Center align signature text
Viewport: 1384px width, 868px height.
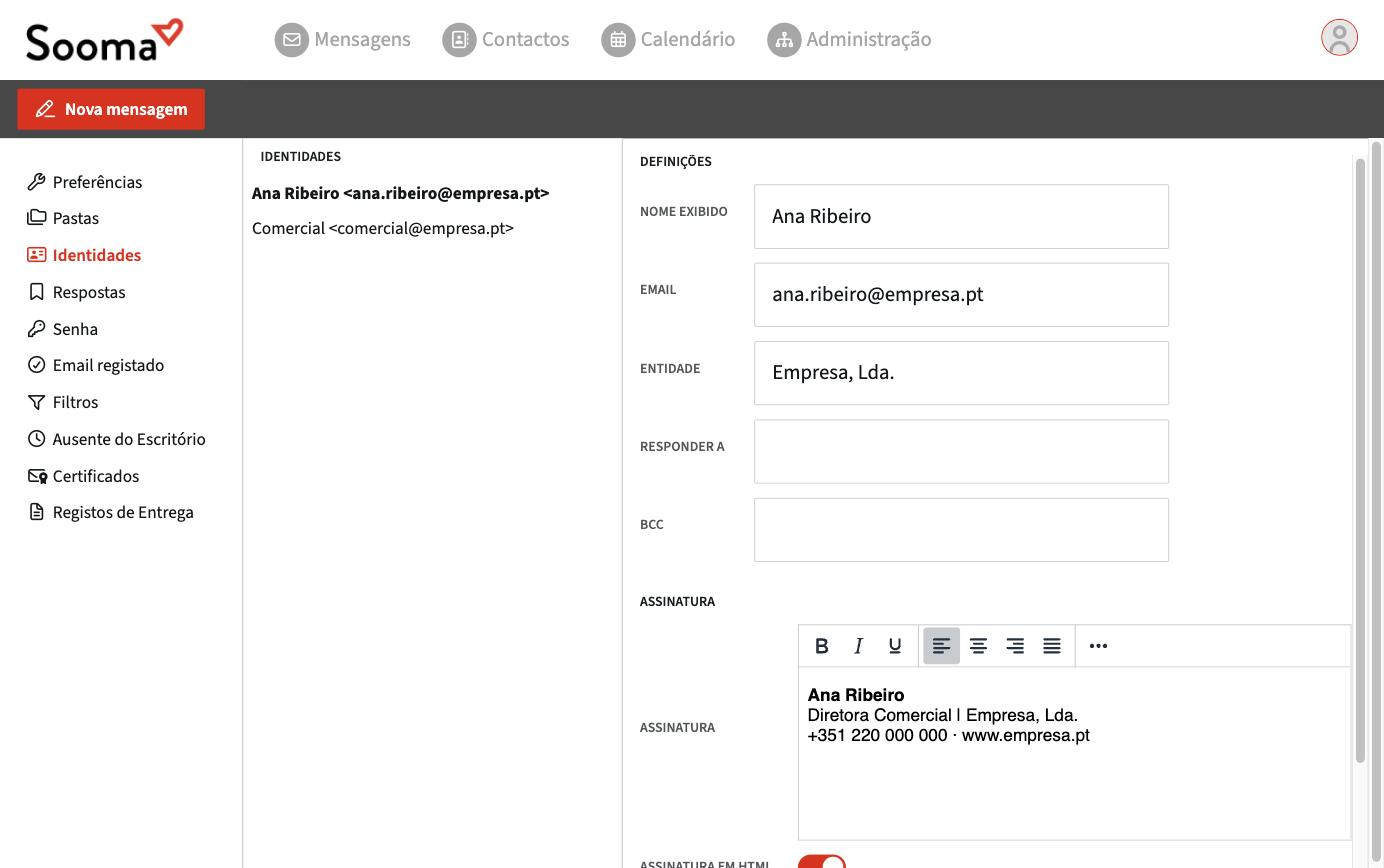click(978, 646)
